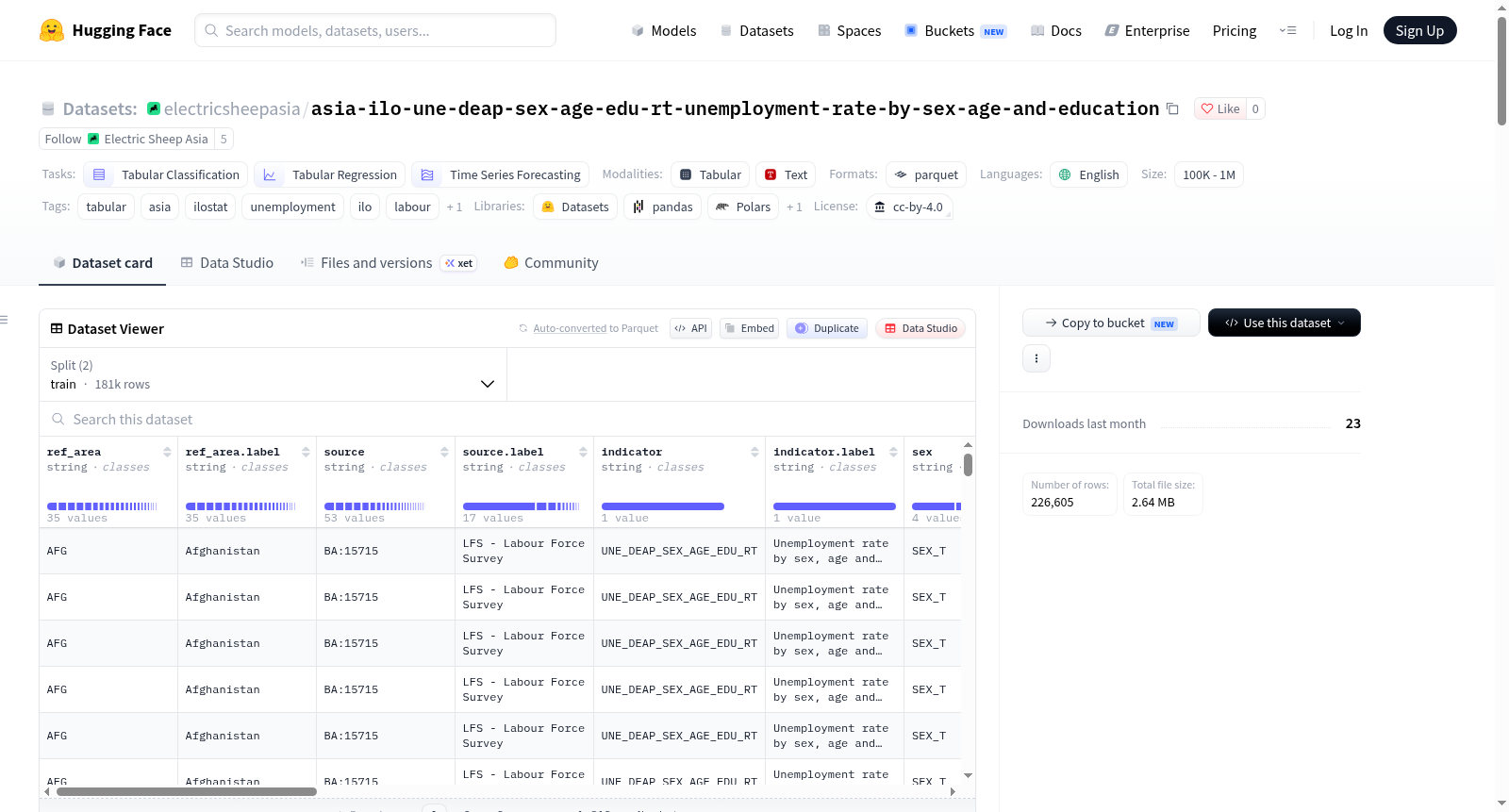Image resolution: width=1509 pixels, height=812 pixels.
Task: Click the indicator values distribution bar
Action: (663, 506)
